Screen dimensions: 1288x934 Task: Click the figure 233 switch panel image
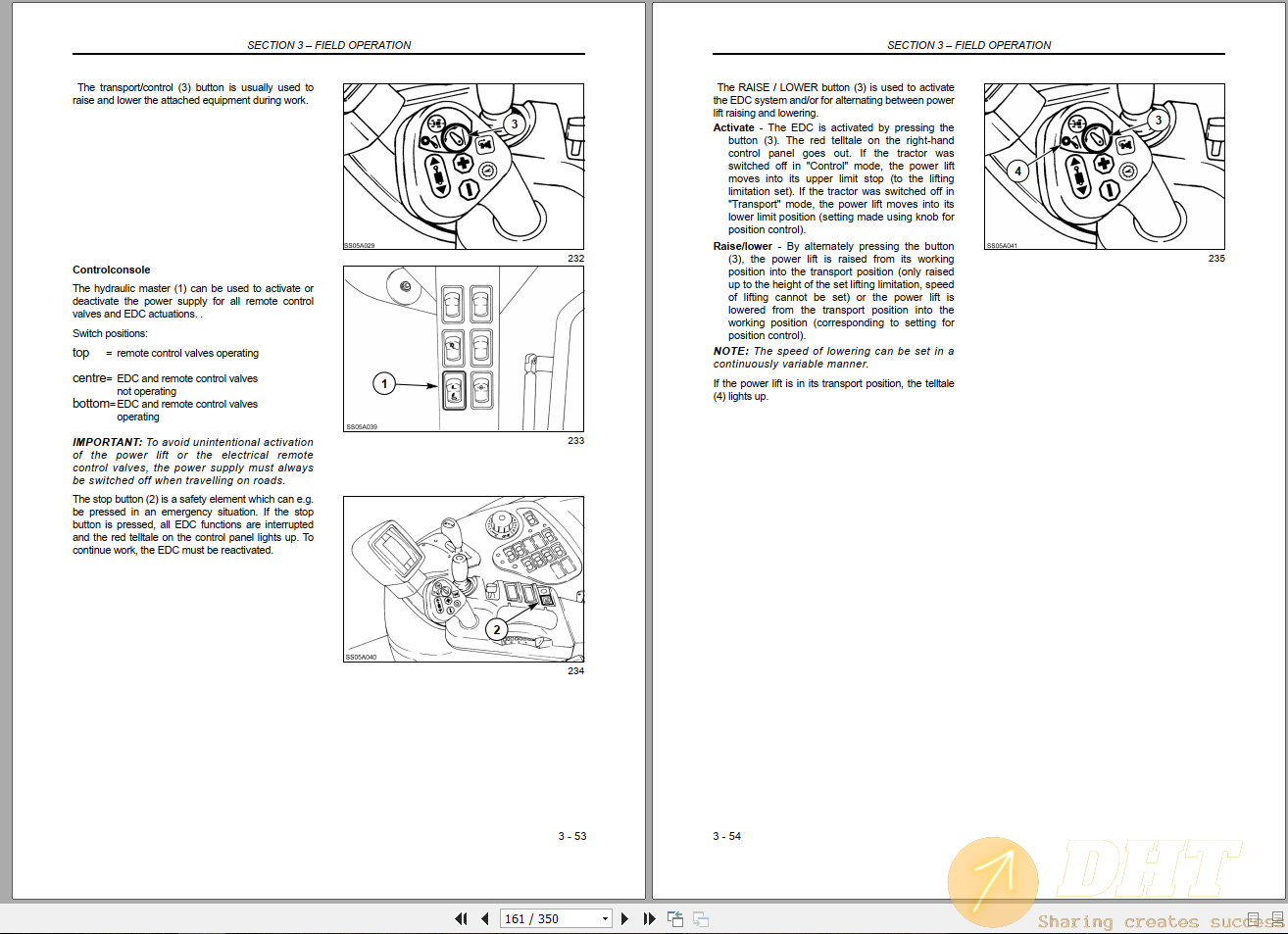463,349
